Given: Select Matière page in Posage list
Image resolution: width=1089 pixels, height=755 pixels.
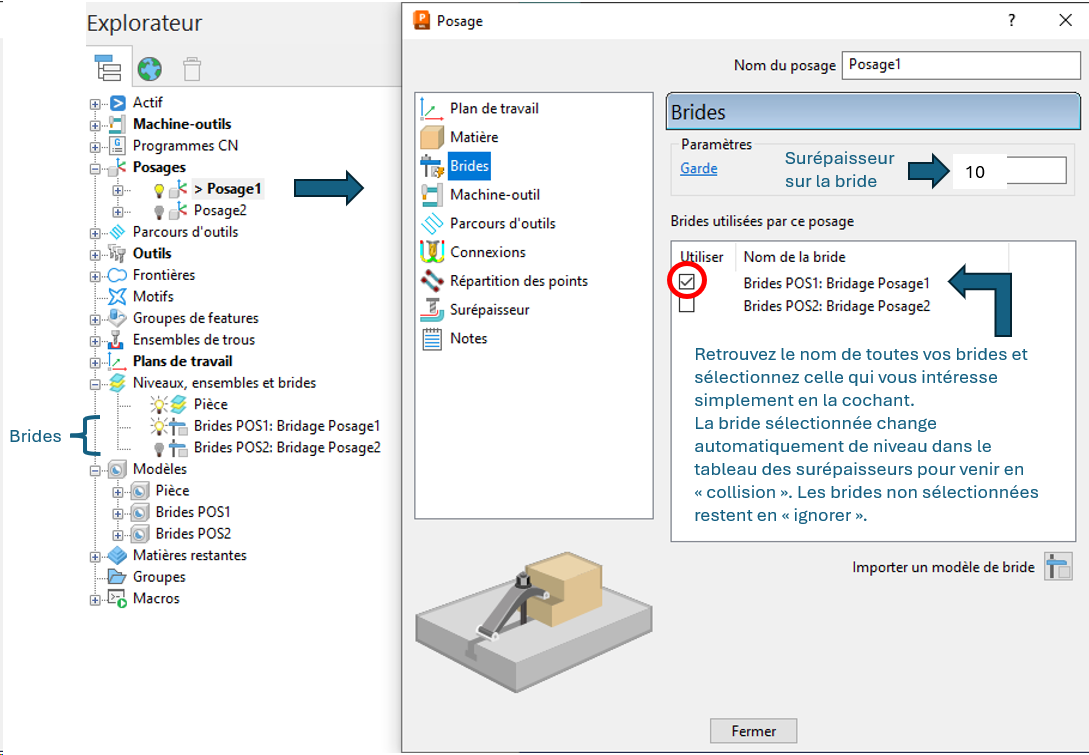Looking at the screenshot, I should coord(473,137).
